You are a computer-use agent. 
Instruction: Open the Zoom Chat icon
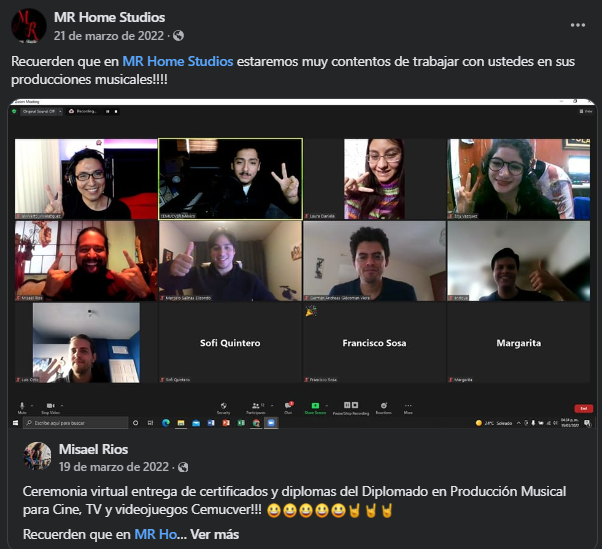tap(288, 407)
